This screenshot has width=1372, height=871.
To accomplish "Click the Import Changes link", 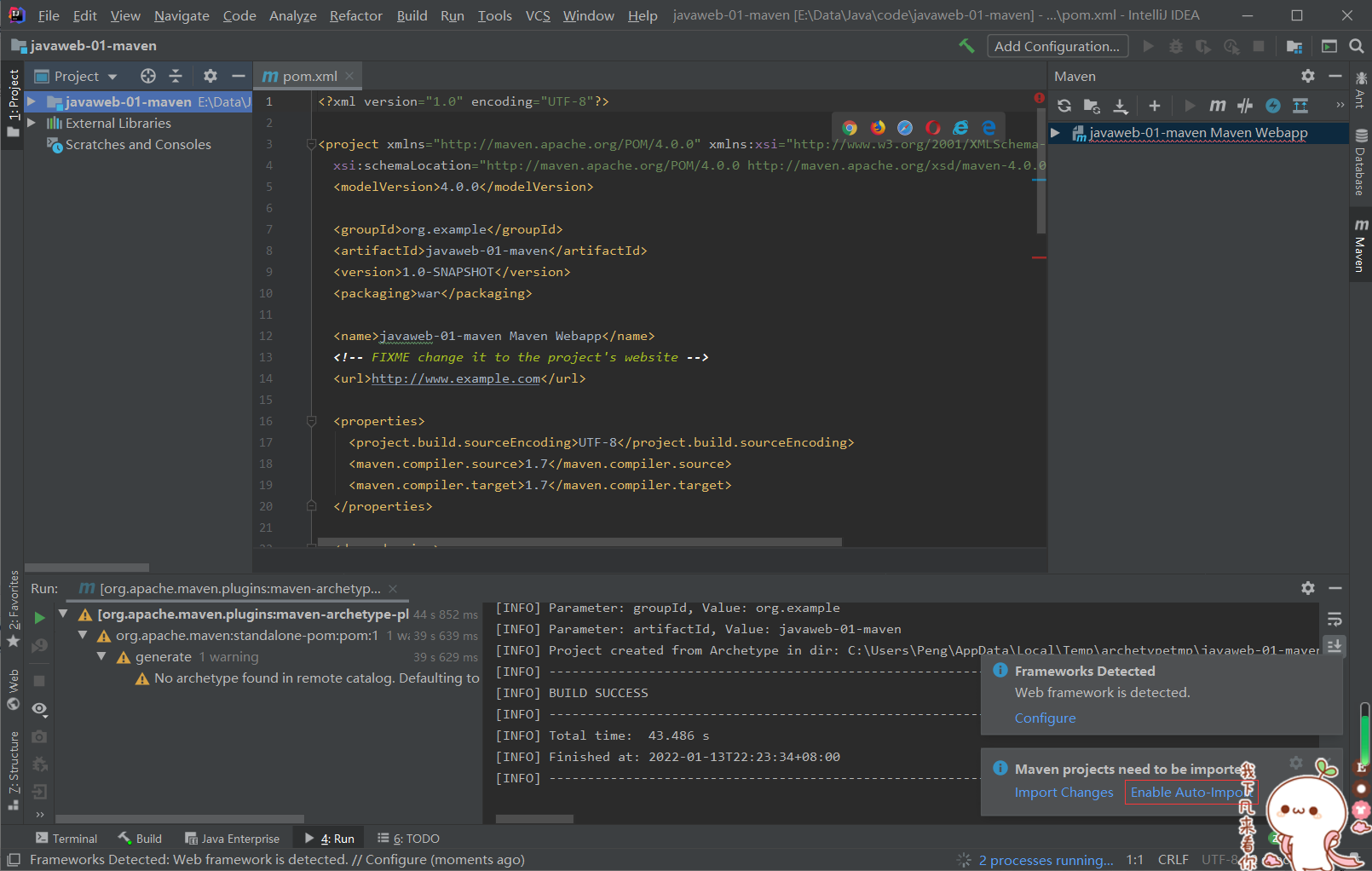I will 1064,793.
